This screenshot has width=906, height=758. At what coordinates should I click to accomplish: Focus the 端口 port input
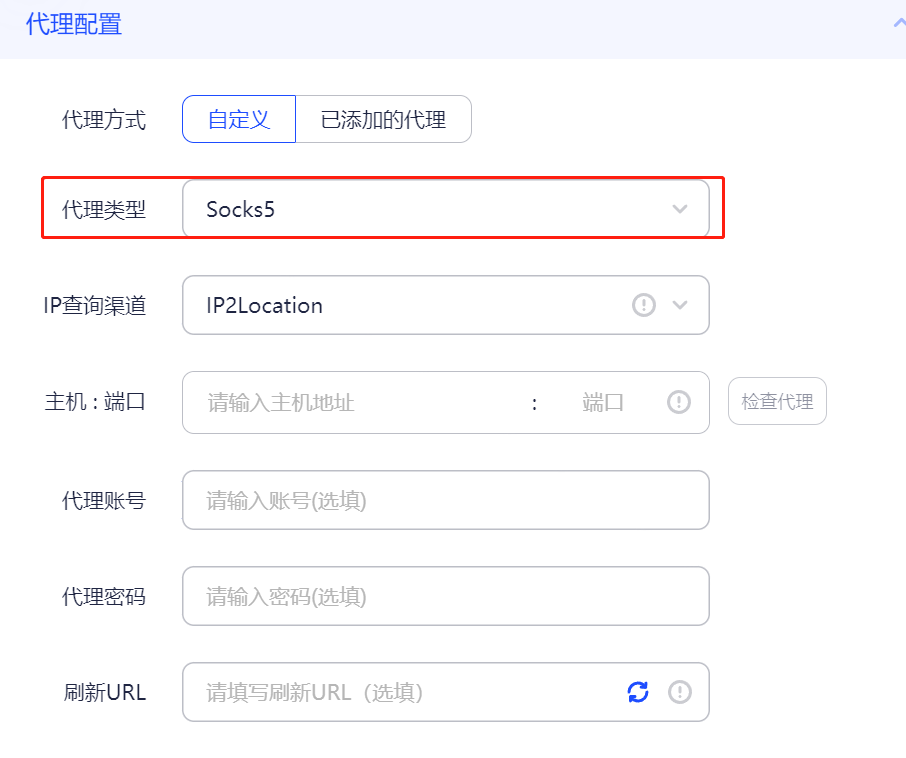click(x=603, y=403)
